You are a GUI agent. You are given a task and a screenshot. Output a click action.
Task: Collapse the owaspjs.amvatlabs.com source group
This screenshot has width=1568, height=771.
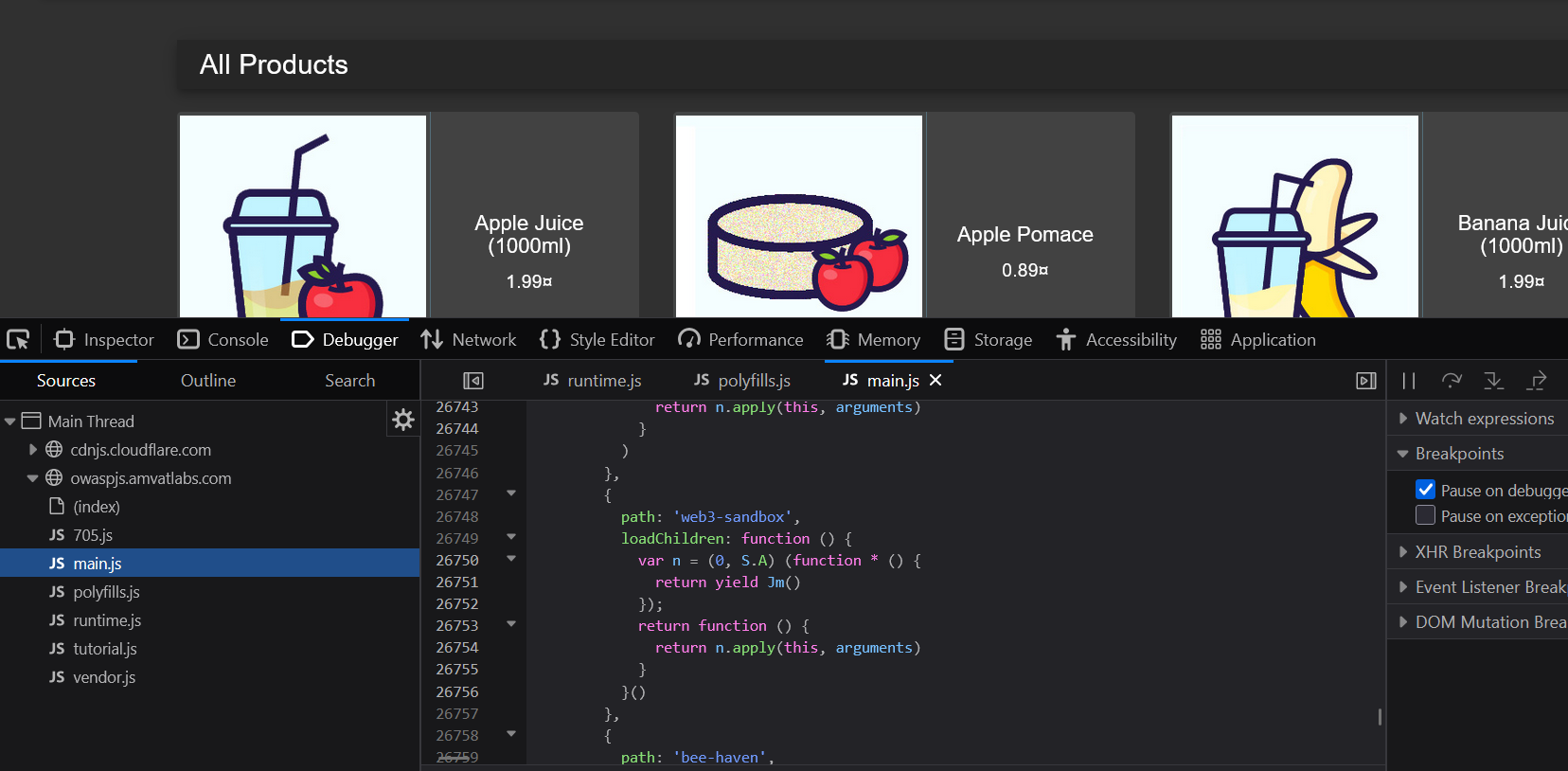click(33, 478)
